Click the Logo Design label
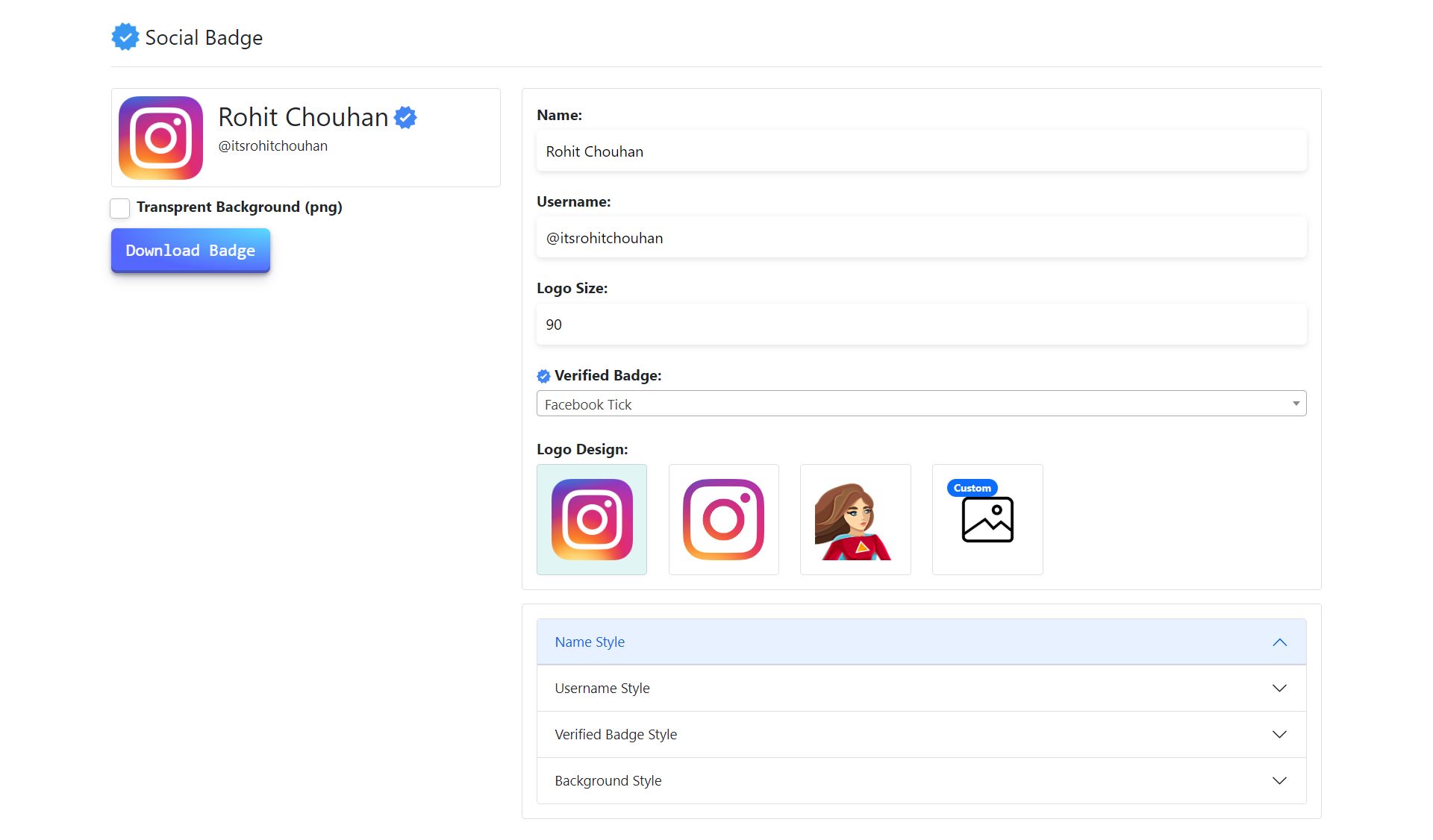 tap(582, 449)
